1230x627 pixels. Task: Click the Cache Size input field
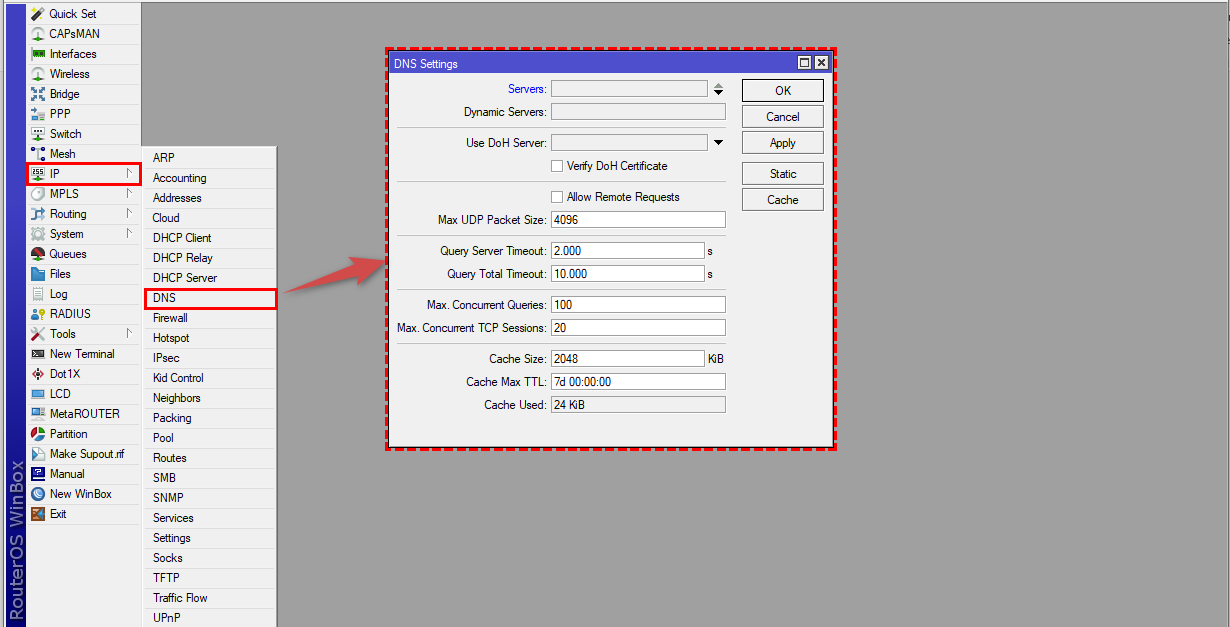click(x=627, y=359)
